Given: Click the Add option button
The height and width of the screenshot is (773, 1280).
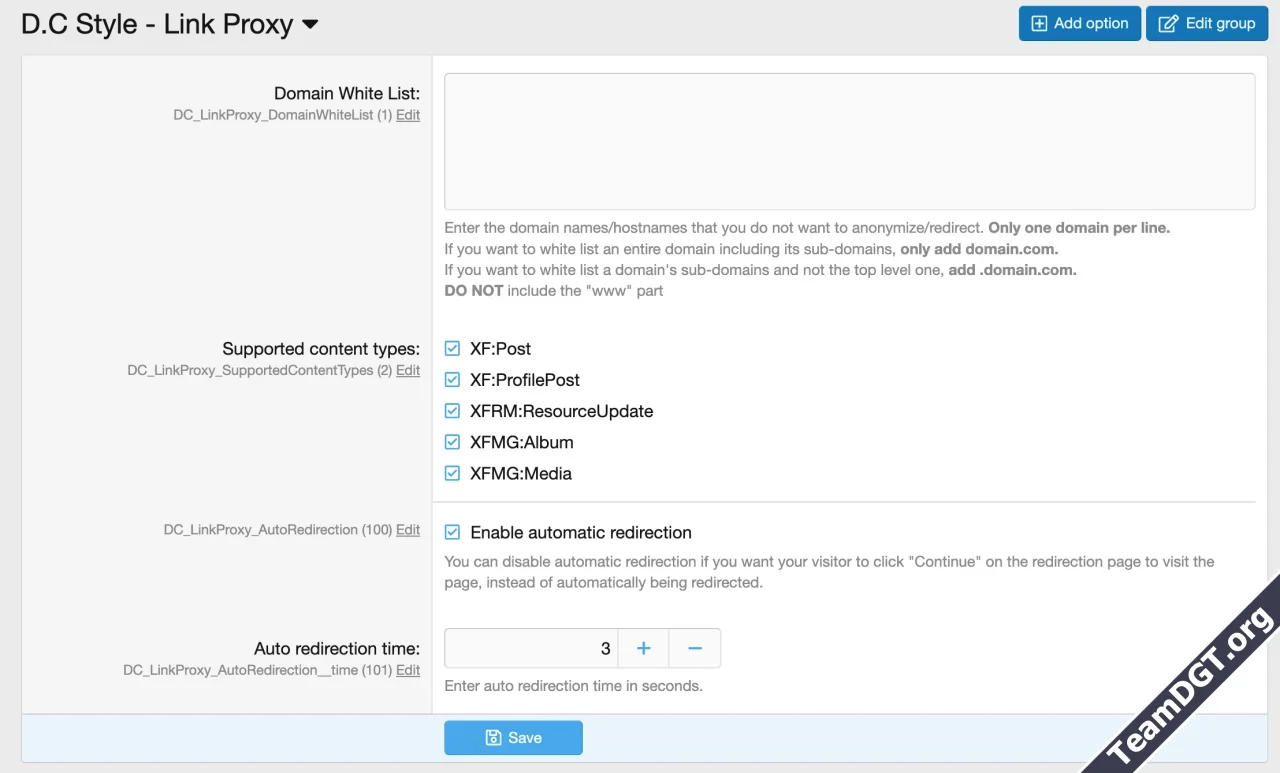Looking at the screenshot, I should coord(1079,24).
